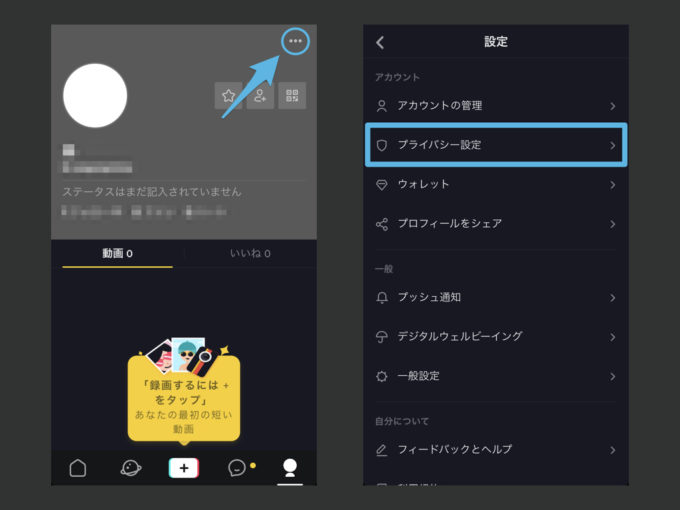680x510 pixels.
Task: Tap ステータスはまだ記入されていません status text
Action: [152, 192]
